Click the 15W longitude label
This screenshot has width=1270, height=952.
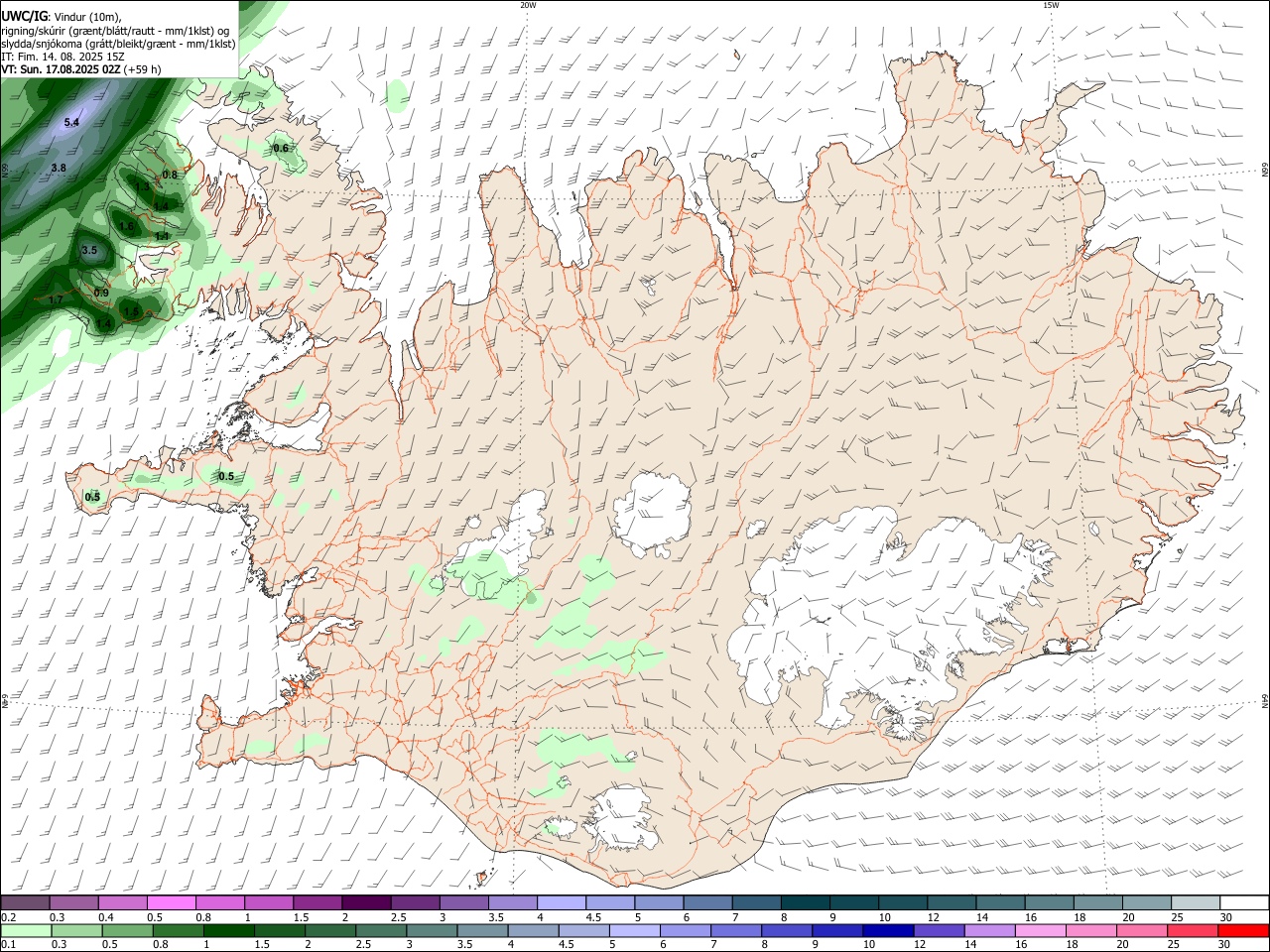click(x=1051, y=5)
